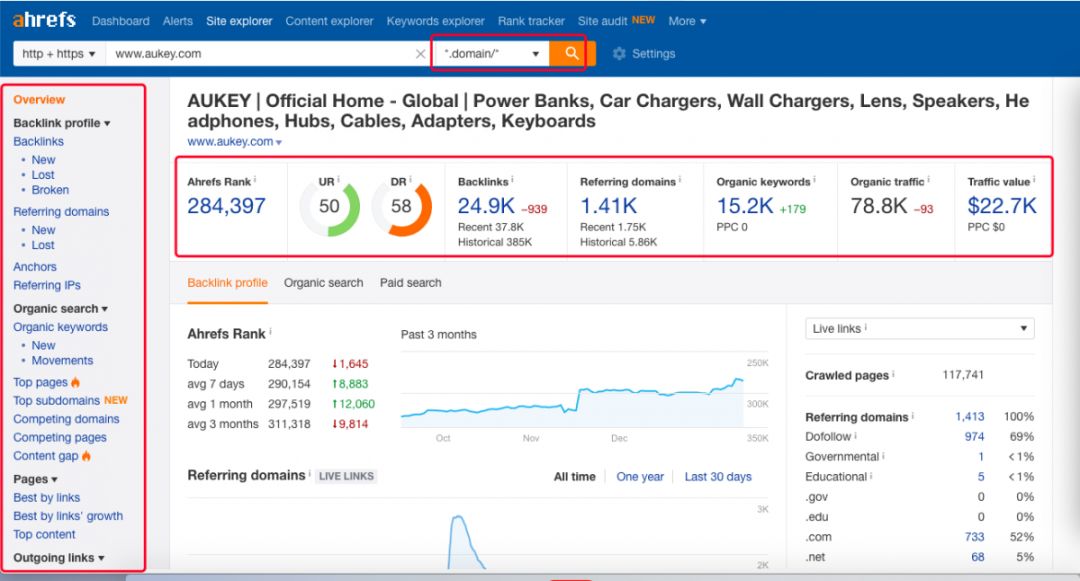Open Keywords explorer in top navigation
The width and height of the screenshot is (1080, 581).
(x=435, y=21)
